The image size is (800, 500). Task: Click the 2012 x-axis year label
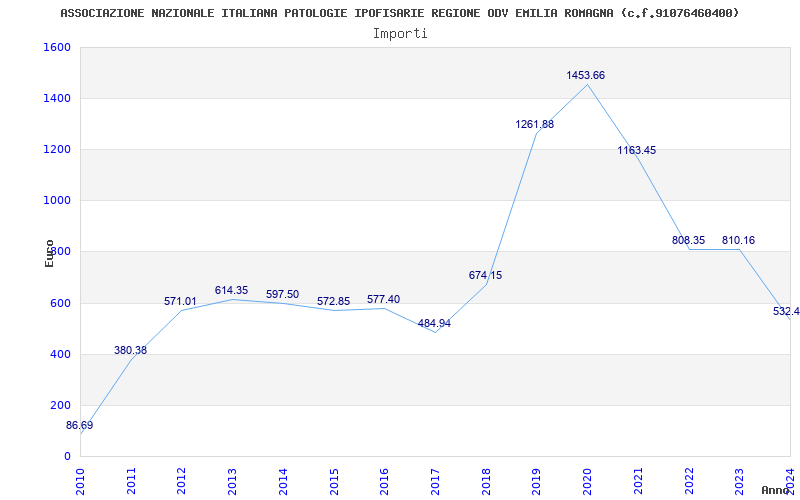click(x=182, y=481)
